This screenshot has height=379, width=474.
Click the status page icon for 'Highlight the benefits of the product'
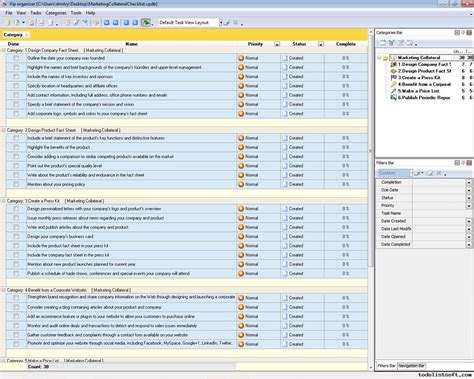click(x=285, y=147)
